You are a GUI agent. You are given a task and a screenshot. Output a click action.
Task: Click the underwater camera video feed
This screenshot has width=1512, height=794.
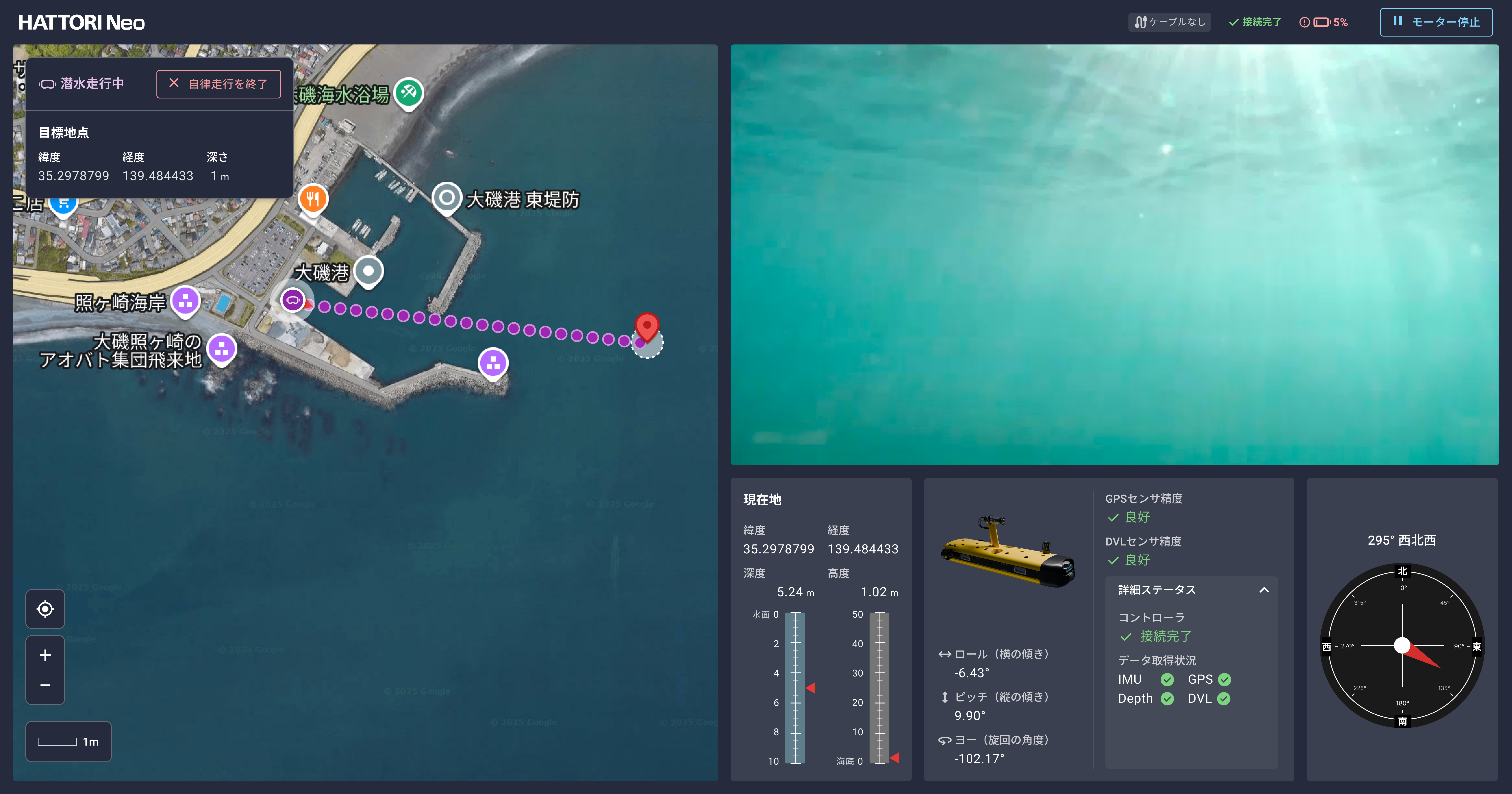pos(1115,255)
